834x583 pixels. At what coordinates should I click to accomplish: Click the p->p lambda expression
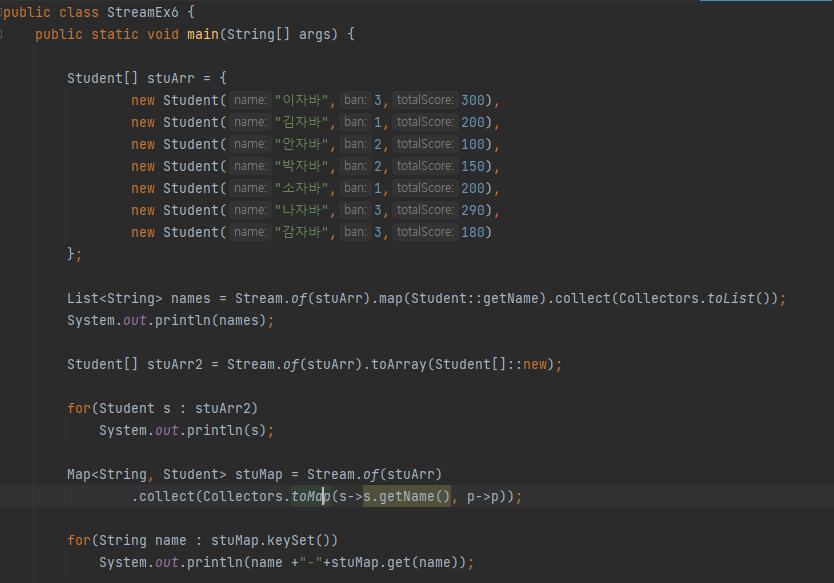point(483,496)
